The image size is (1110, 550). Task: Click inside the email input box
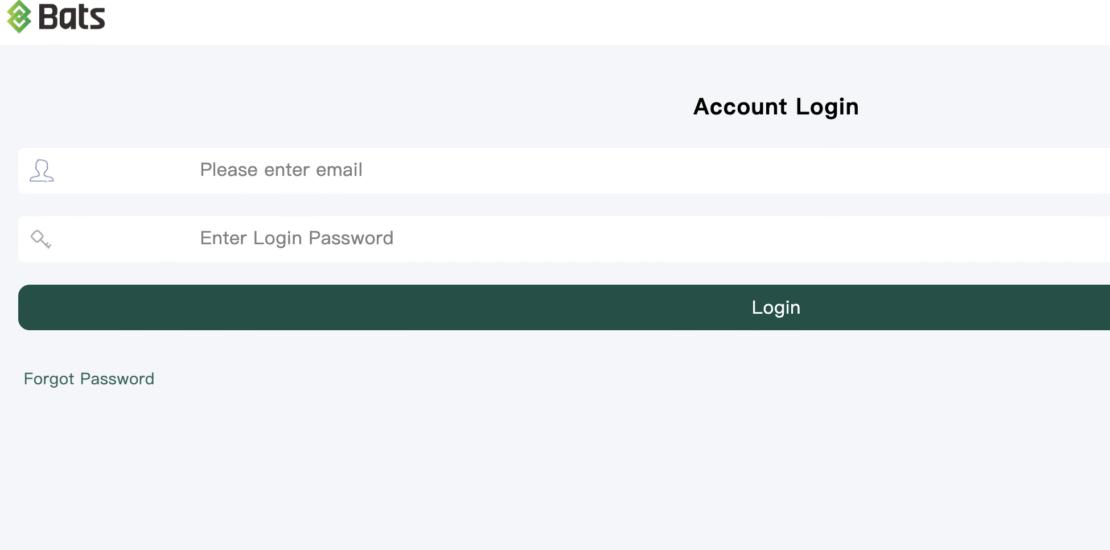(700, 170)
